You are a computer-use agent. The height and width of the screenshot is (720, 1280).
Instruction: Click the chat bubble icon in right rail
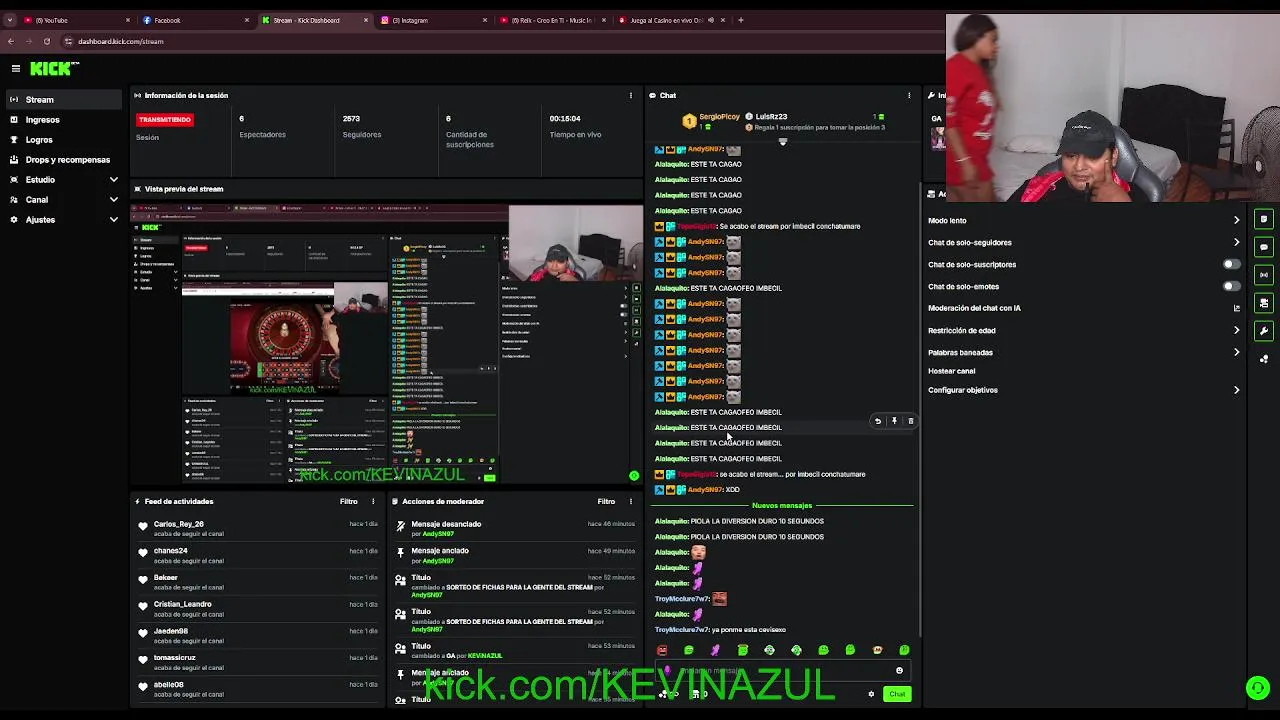coord(1264,247)
